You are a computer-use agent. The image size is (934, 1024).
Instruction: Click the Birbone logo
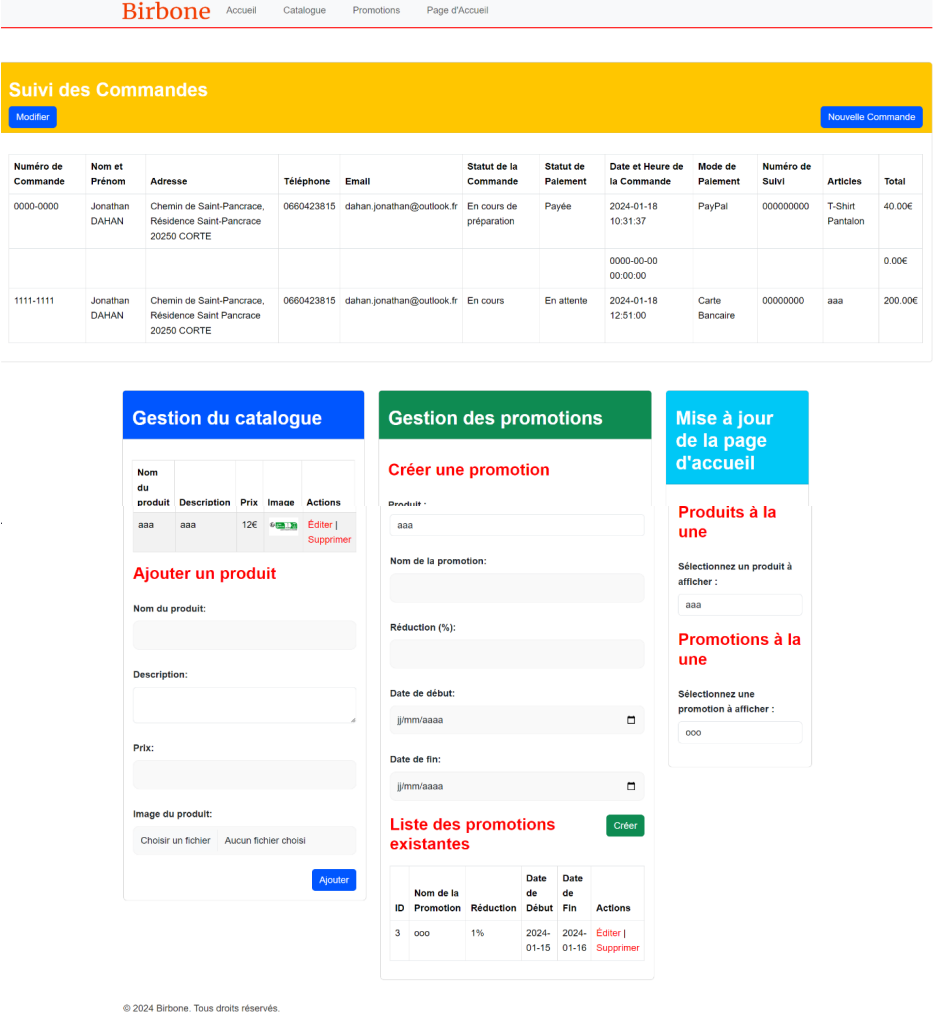point(166,10)
